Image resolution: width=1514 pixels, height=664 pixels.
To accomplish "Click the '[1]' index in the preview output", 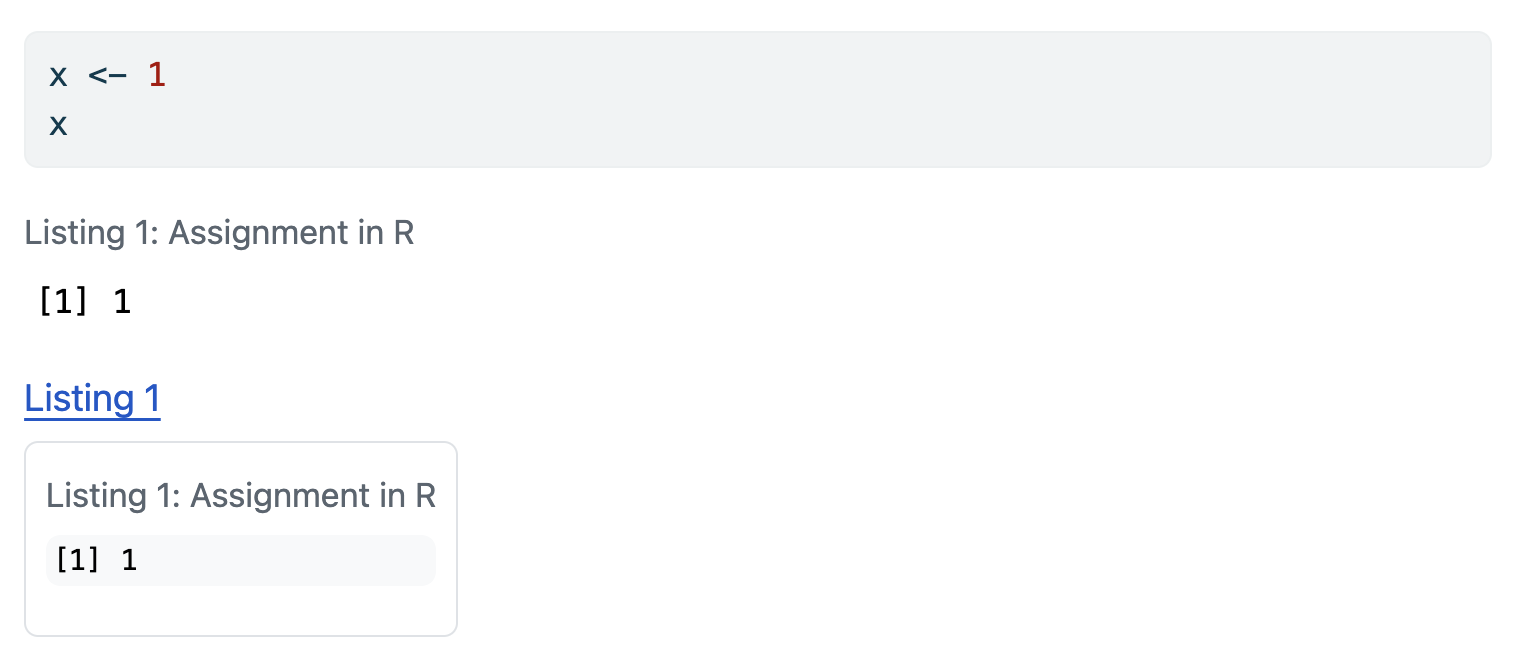I will [x=77, y=560].
